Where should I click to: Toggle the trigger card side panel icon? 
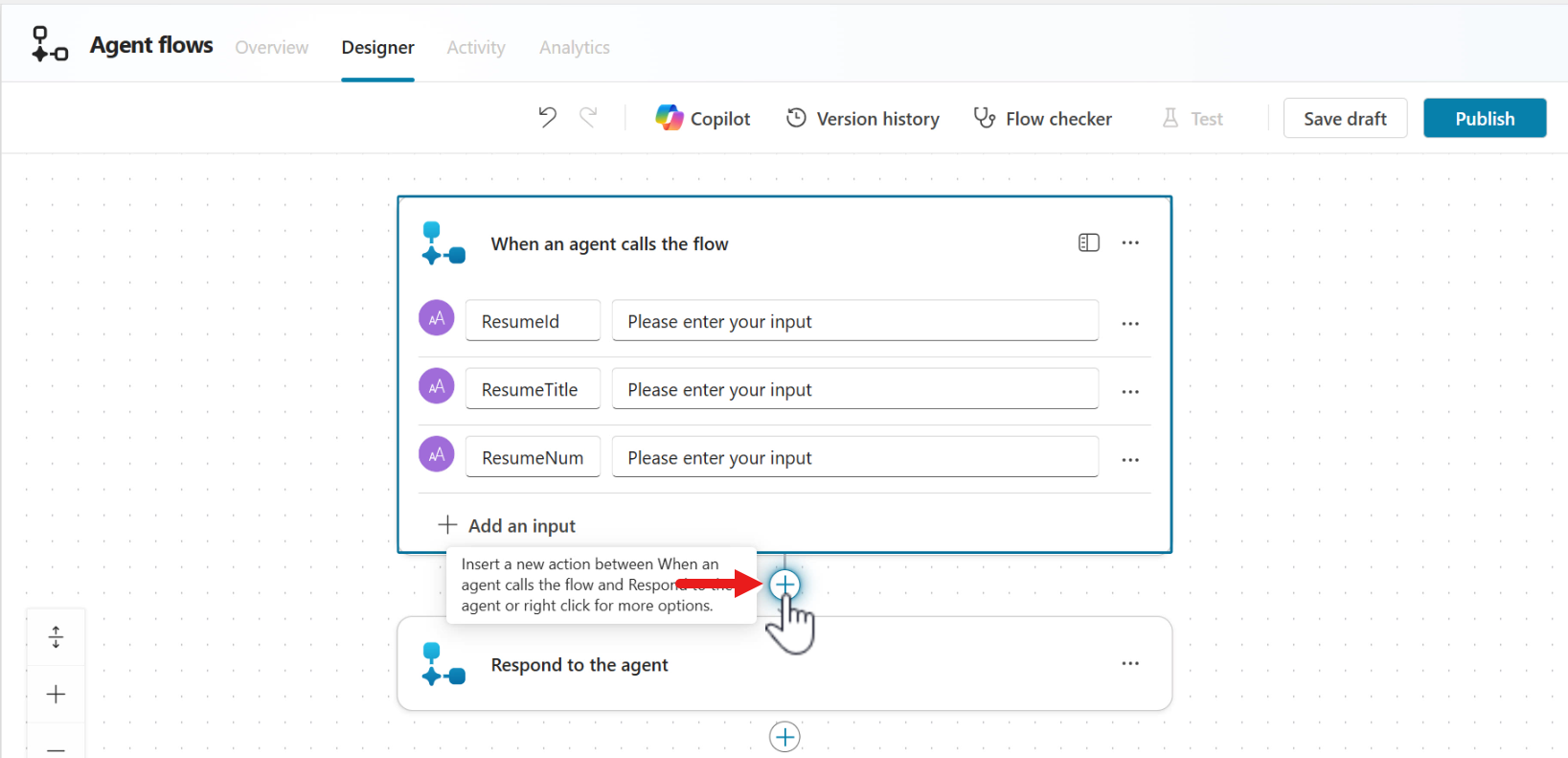[x=1088, y=243]
